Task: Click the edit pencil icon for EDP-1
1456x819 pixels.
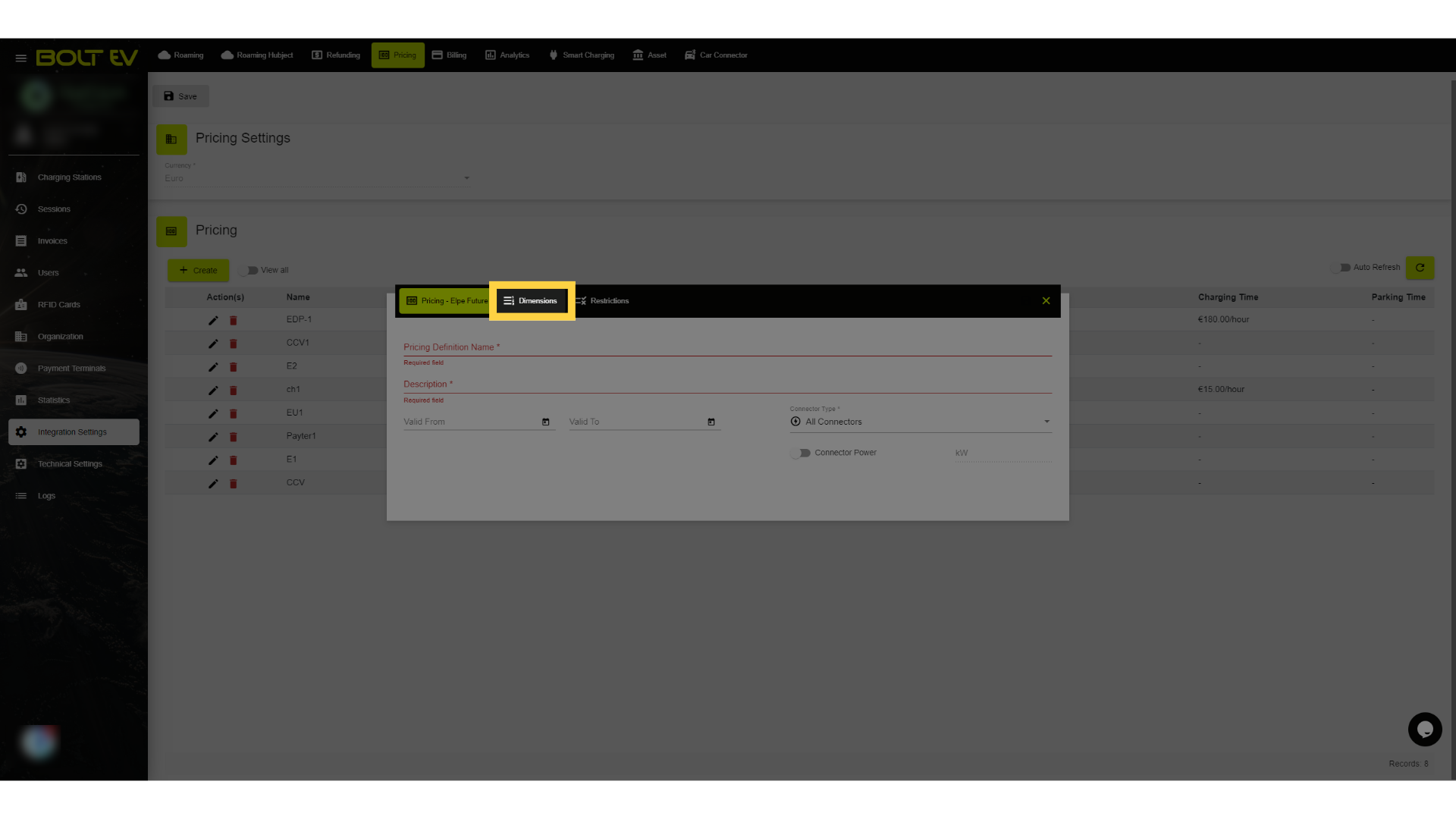Action: coord(213,320)
